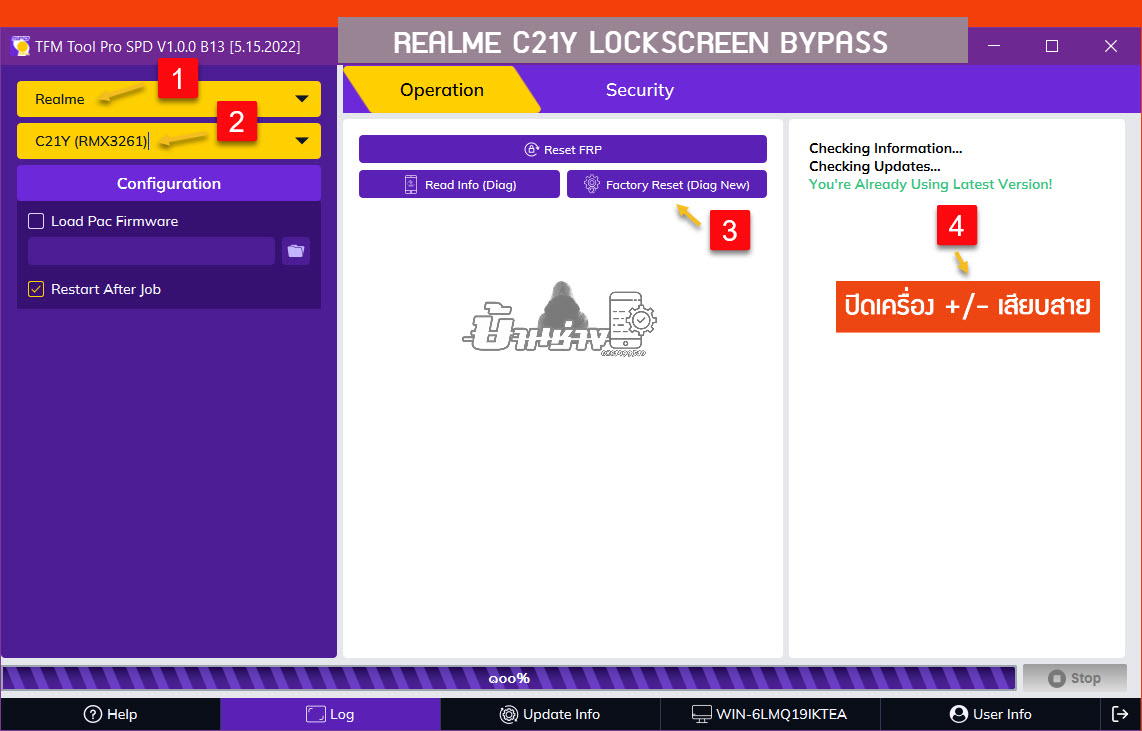Image resolution: width=1142 pixels, height=731 pixels.
Task: Click the Pac firmware path input field
Action: click(151, 251)
